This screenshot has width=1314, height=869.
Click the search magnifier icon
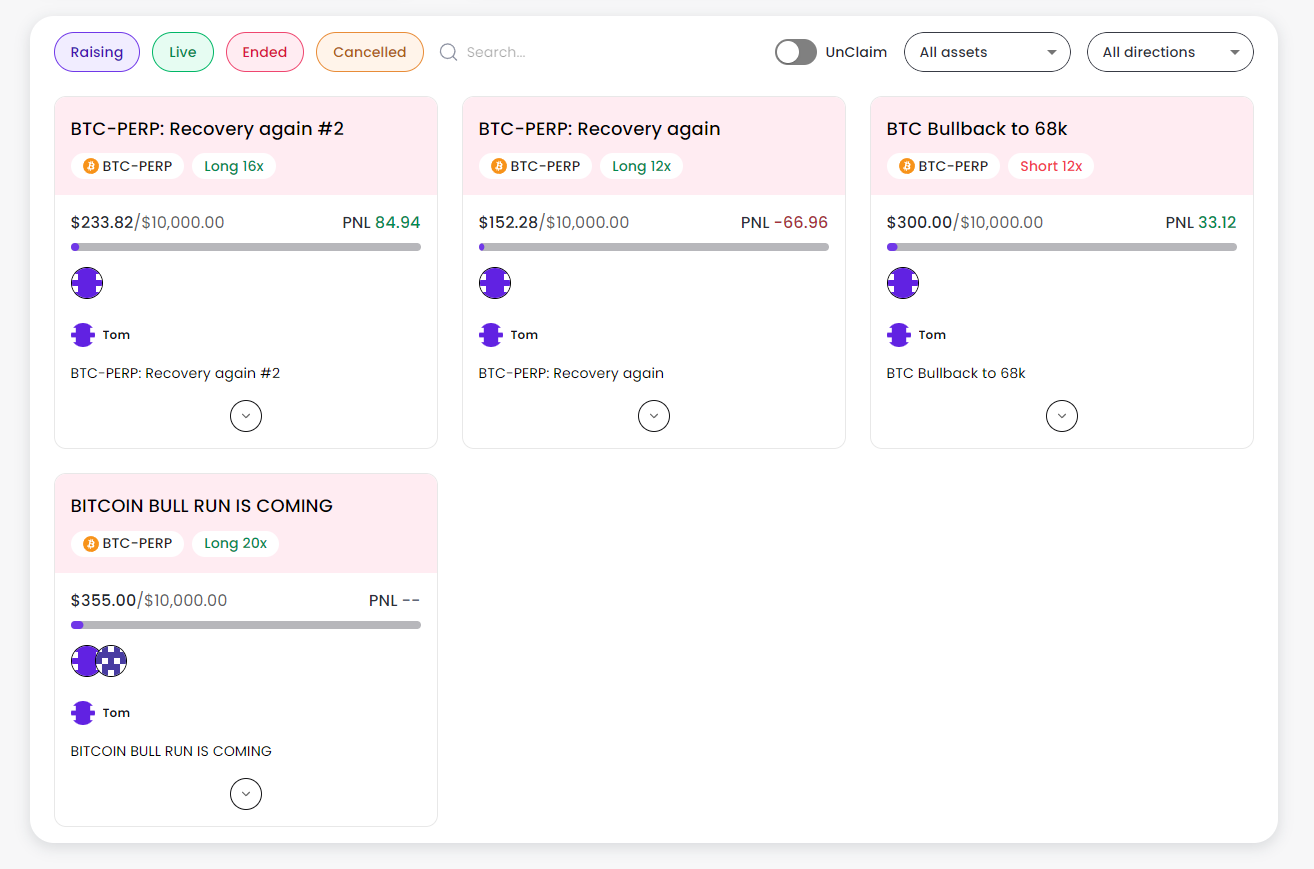pyautogui.click(x=449, y=52)
